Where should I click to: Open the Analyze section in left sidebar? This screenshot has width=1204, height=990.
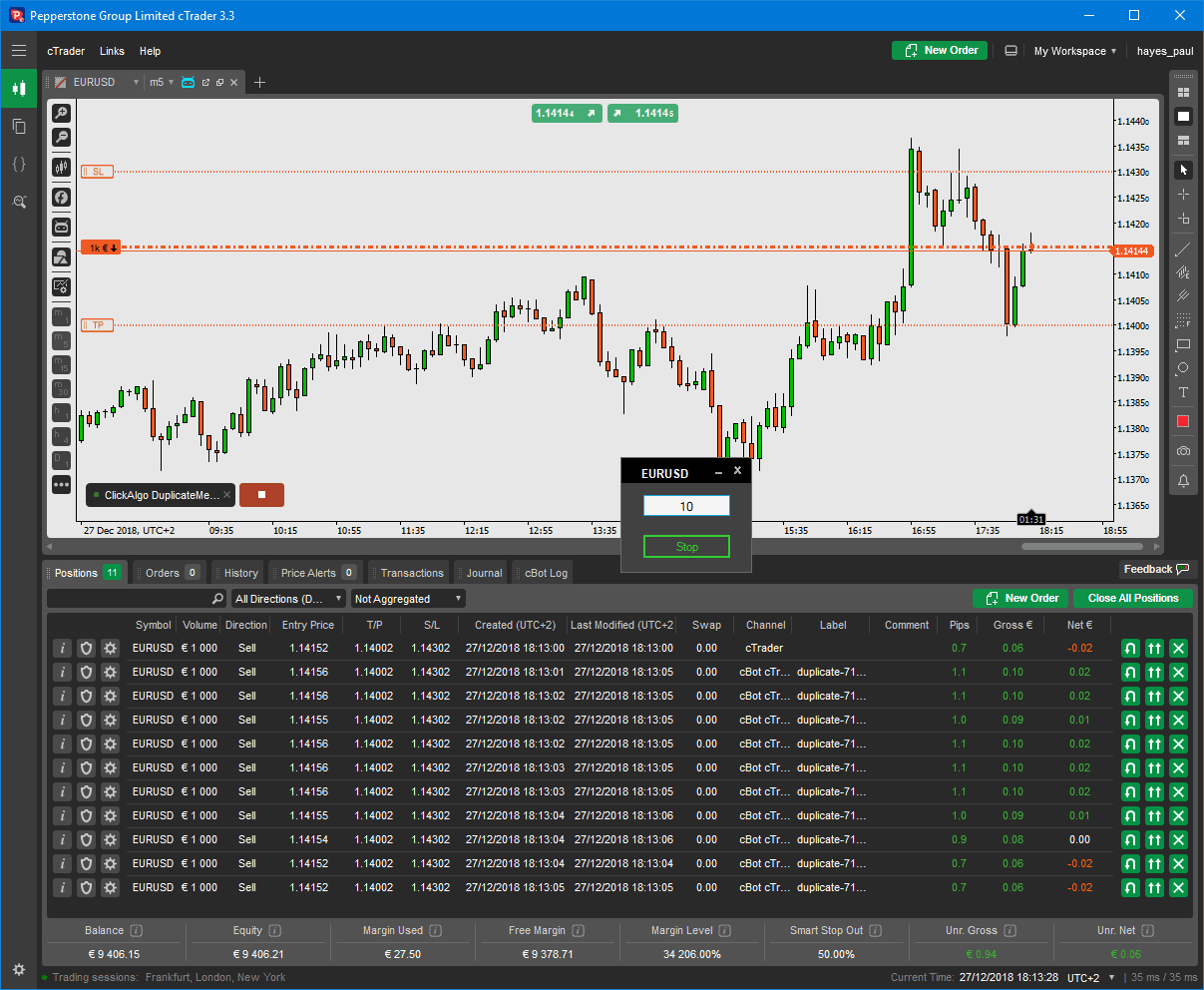click(x=19, y=202)
